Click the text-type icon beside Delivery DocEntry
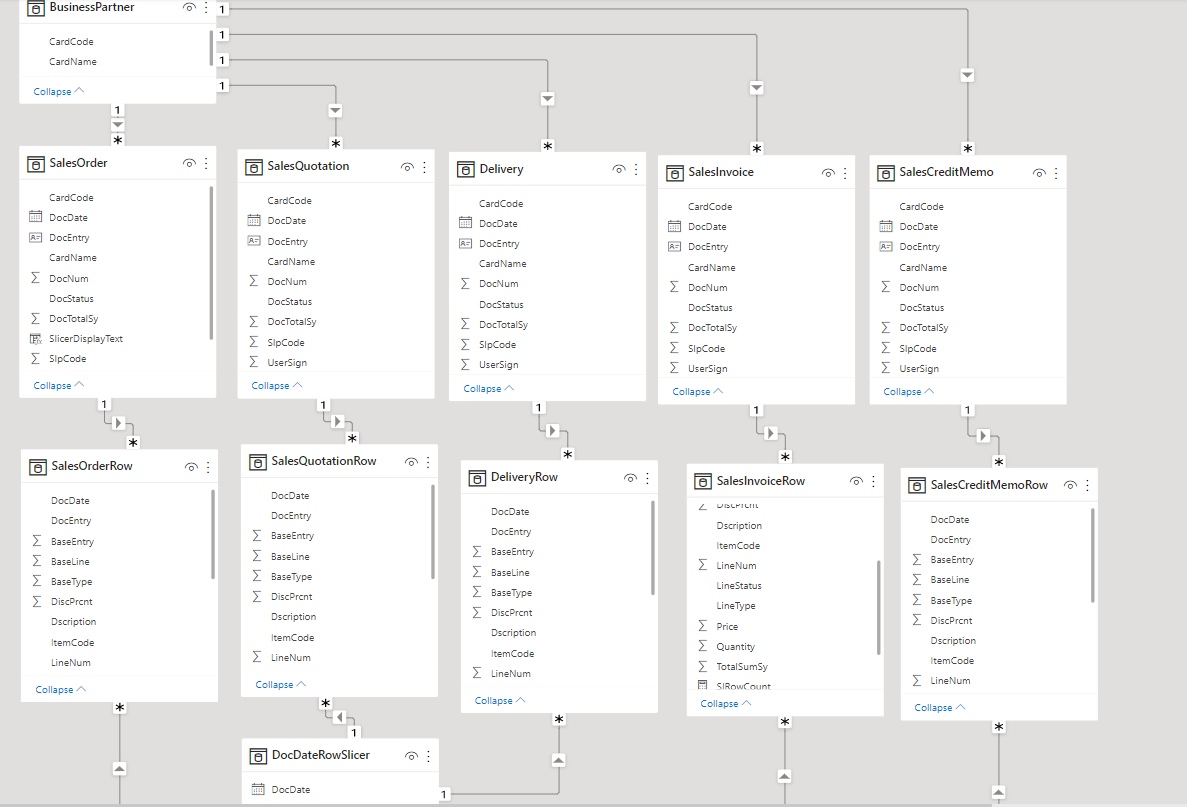 (x=466, y=244)
